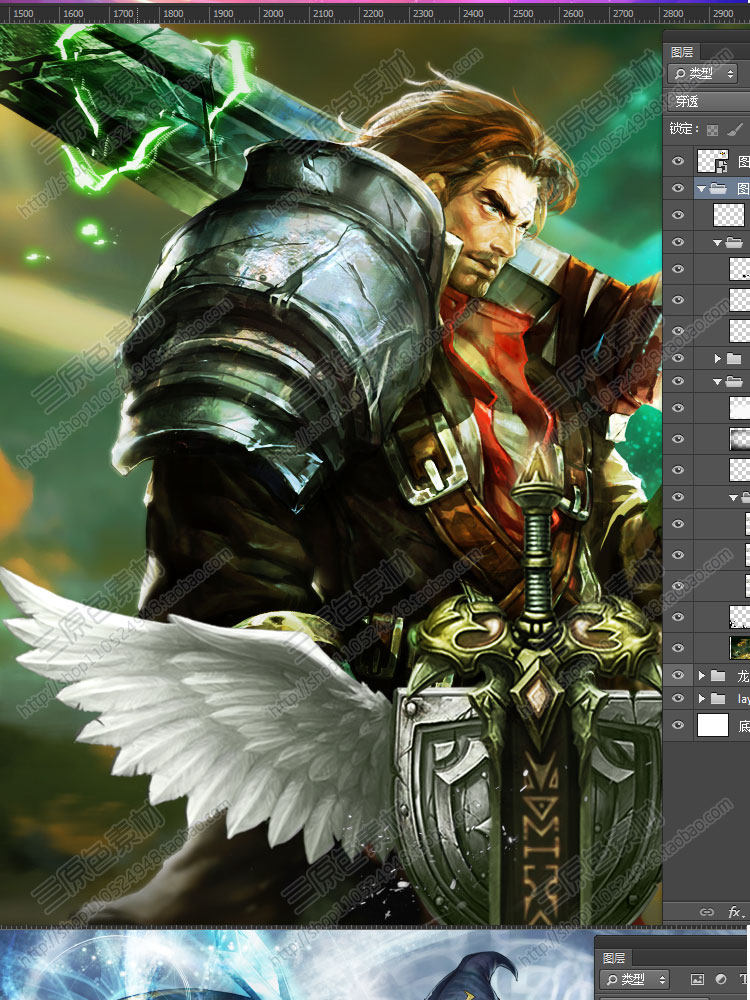Screen dimensions: 750x1000
Task: Select the 图层 tab in upper panel
Action: (x=682, y=52)
